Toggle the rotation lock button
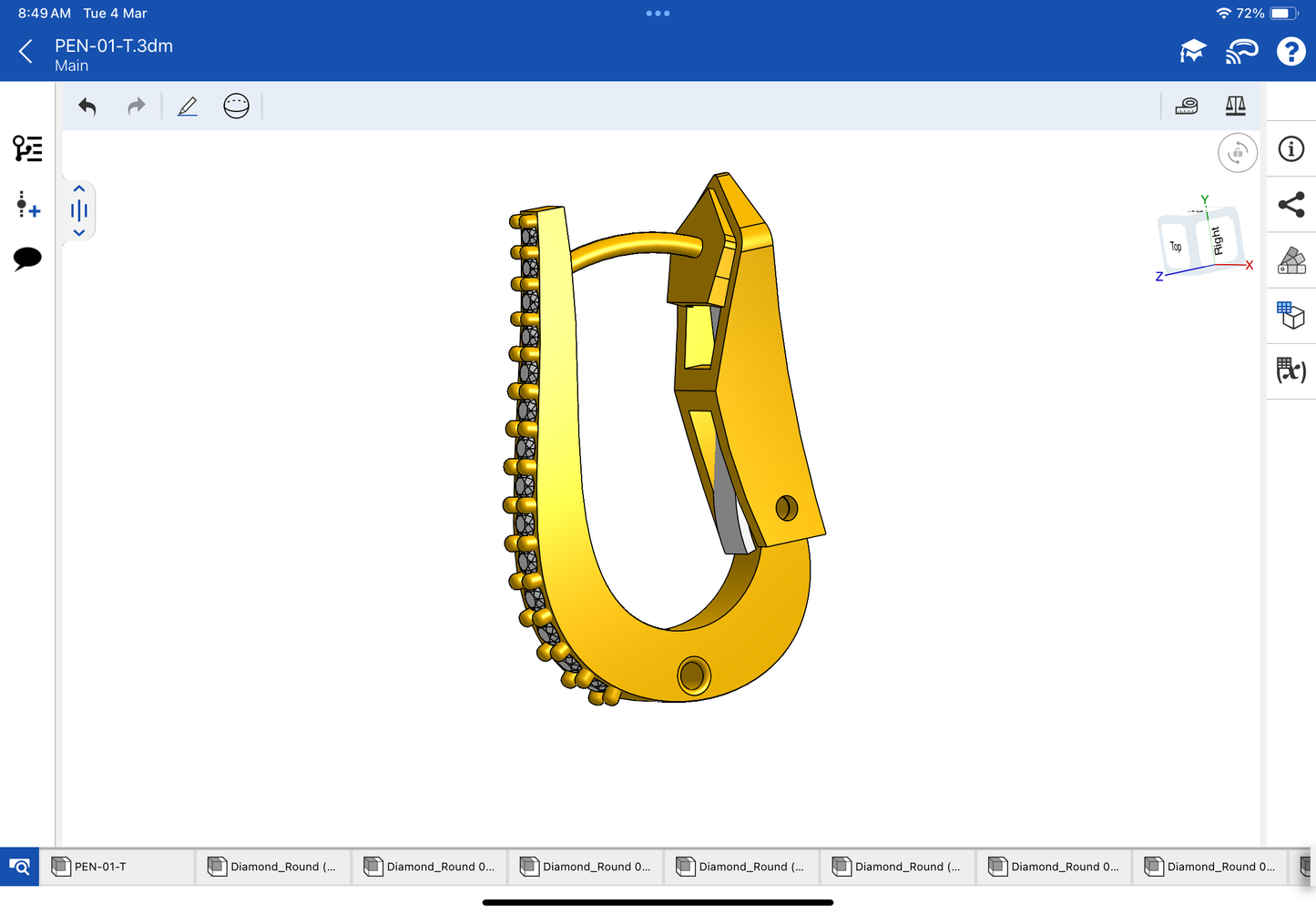 pos(1237,153)
